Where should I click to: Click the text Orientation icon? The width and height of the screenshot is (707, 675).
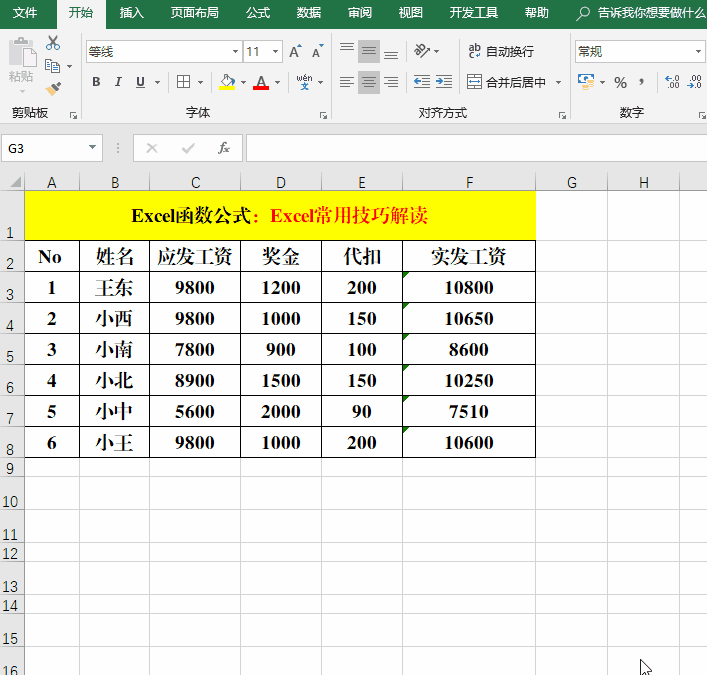(x=422, y=51)
